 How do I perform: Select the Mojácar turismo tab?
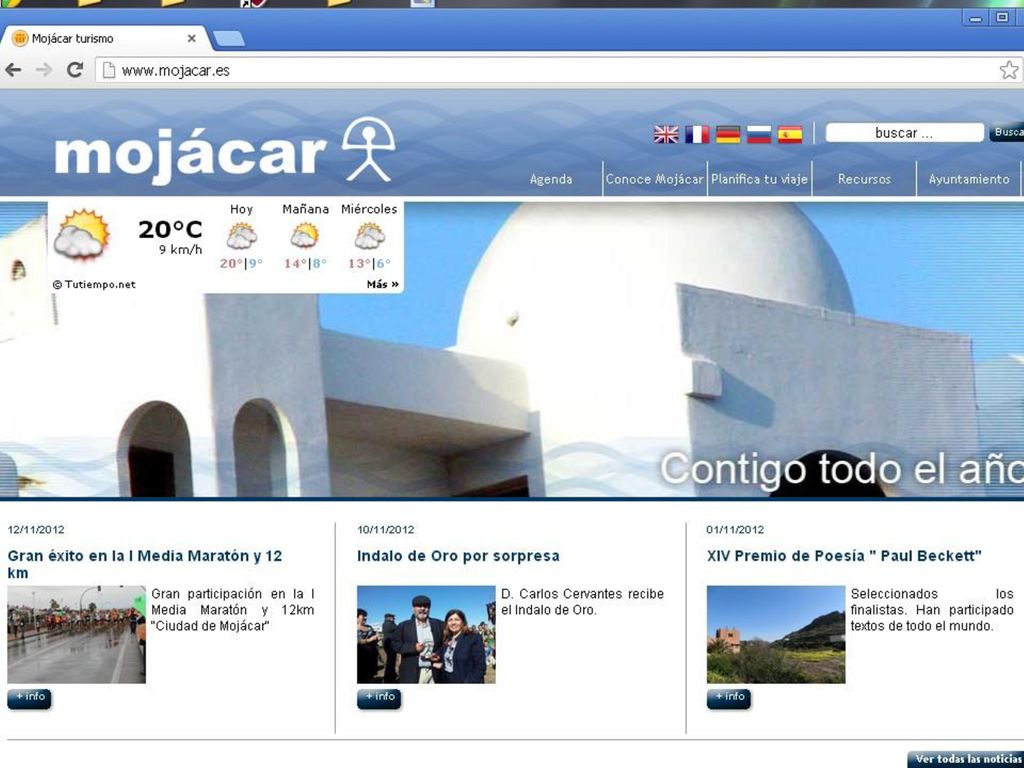104,39
